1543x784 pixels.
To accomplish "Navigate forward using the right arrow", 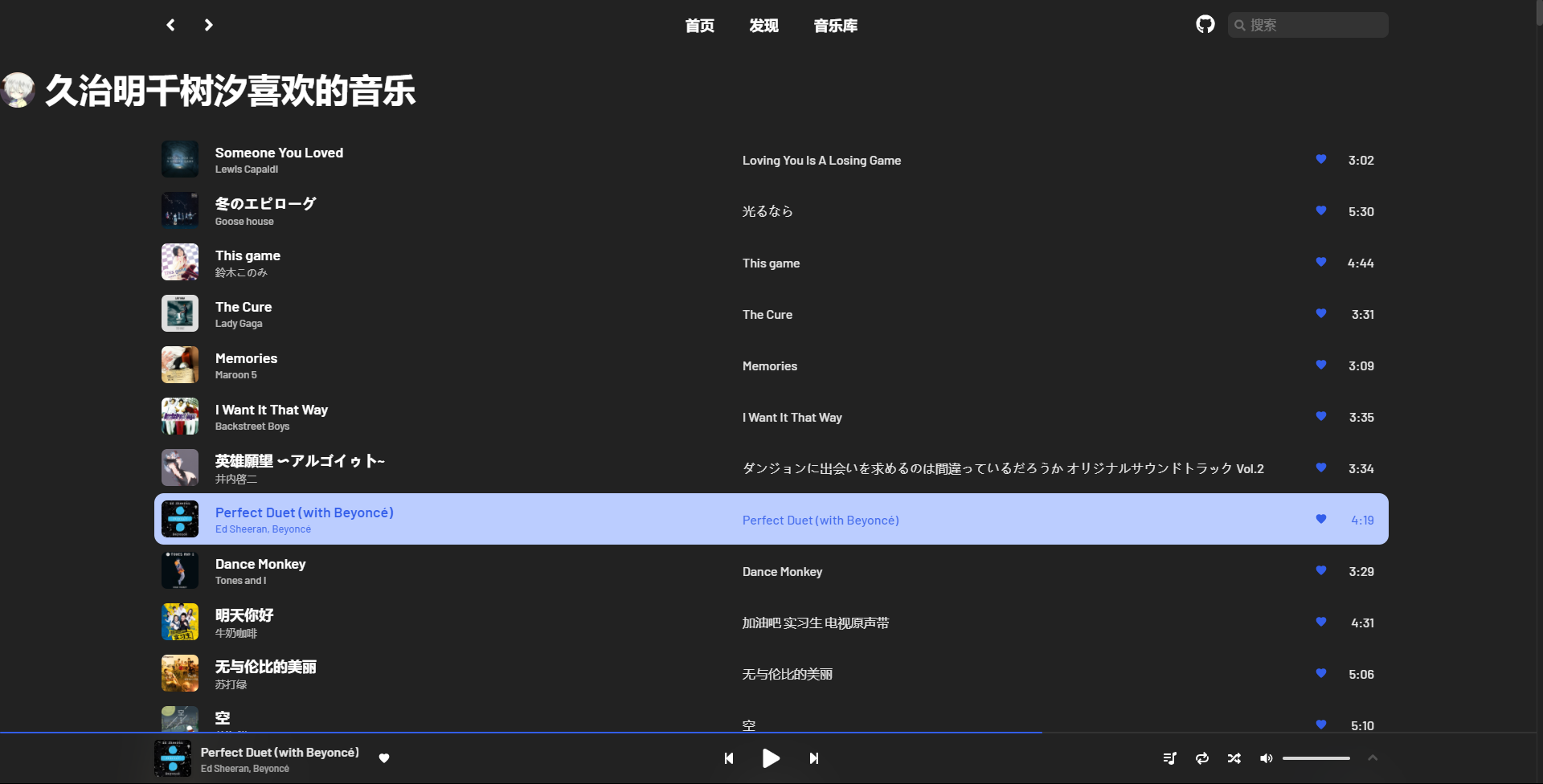I will pyautogui.click(x=208, y=25).
